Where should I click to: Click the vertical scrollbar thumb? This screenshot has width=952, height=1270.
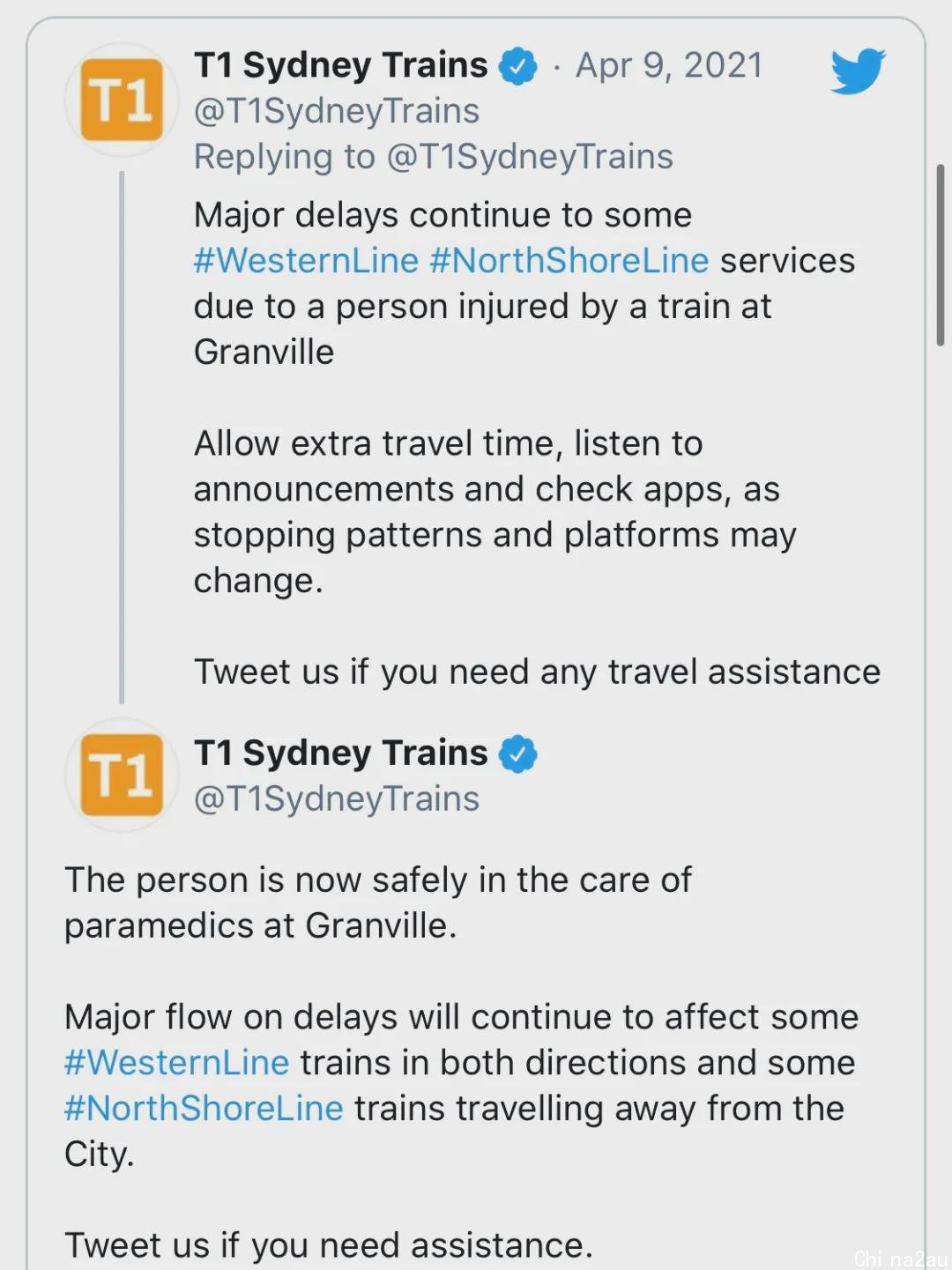click(x=941, y=255)
